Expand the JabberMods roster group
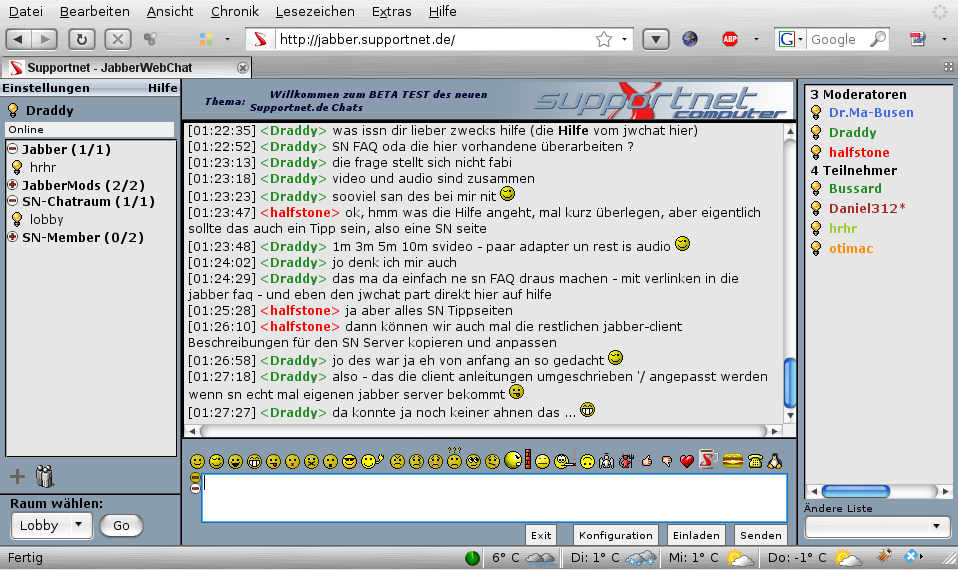The image size is (958, 570). click(x=12, y=185)
